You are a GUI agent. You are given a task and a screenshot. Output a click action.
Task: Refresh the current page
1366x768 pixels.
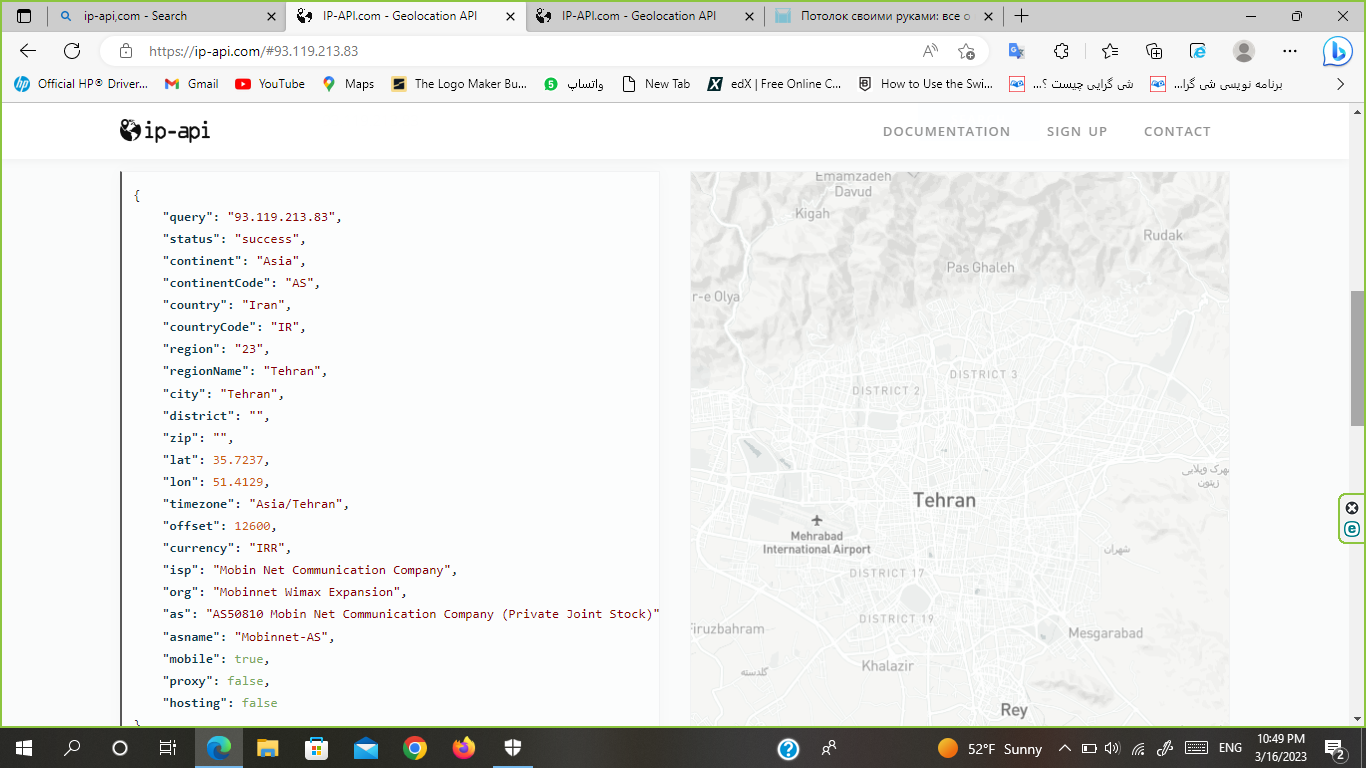click(72, 51)
